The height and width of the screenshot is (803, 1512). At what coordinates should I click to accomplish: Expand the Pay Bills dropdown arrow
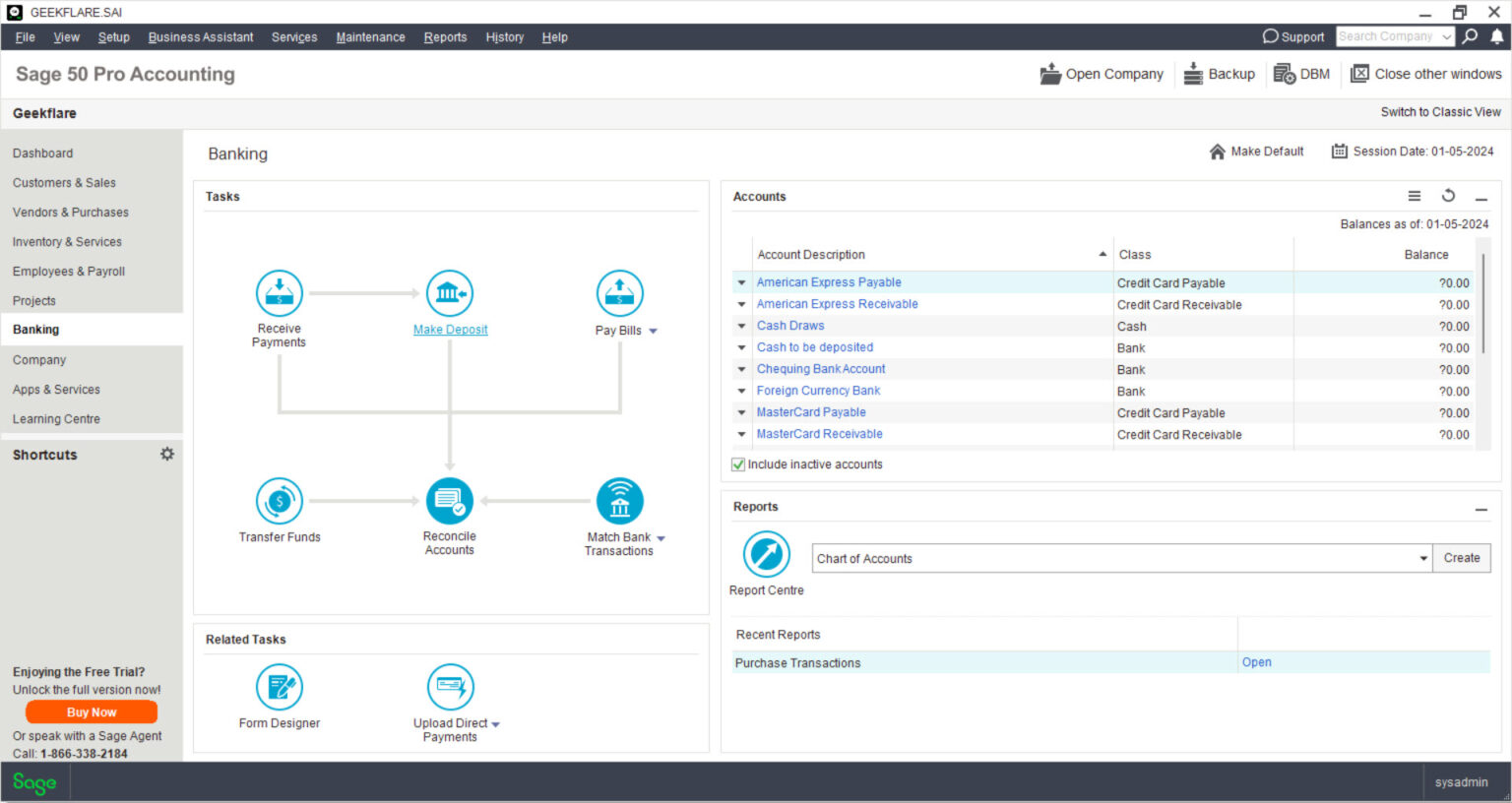[x=654, y=331]
